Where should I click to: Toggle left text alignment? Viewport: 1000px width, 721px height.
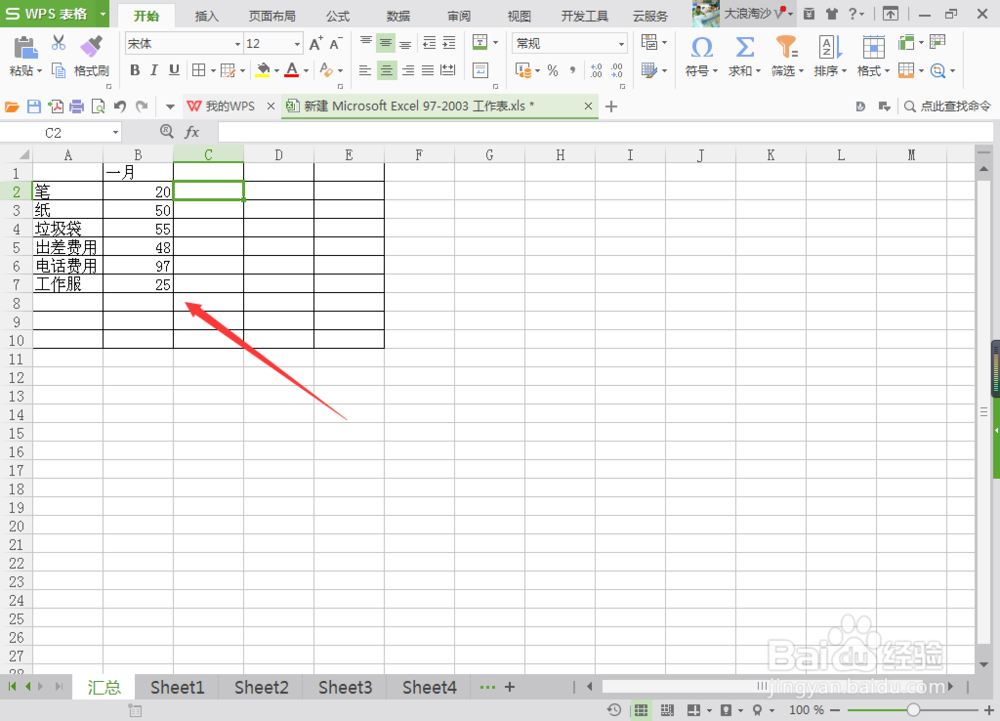pyautogui.click(x=365, y=70)
